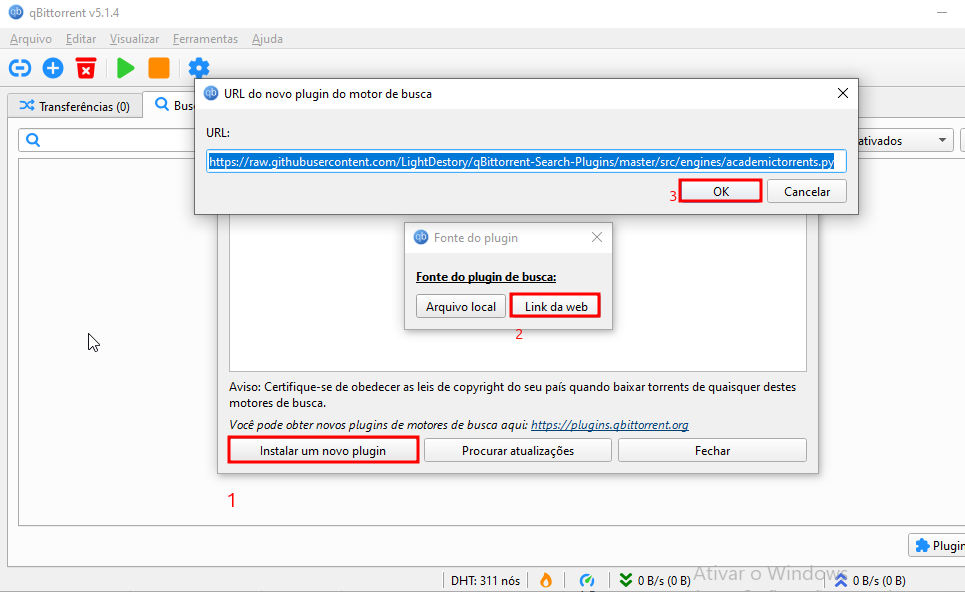This screenshot has height=592, width=965.
Task: Confirm the plugin URL with OK
Action: point(720,190)
